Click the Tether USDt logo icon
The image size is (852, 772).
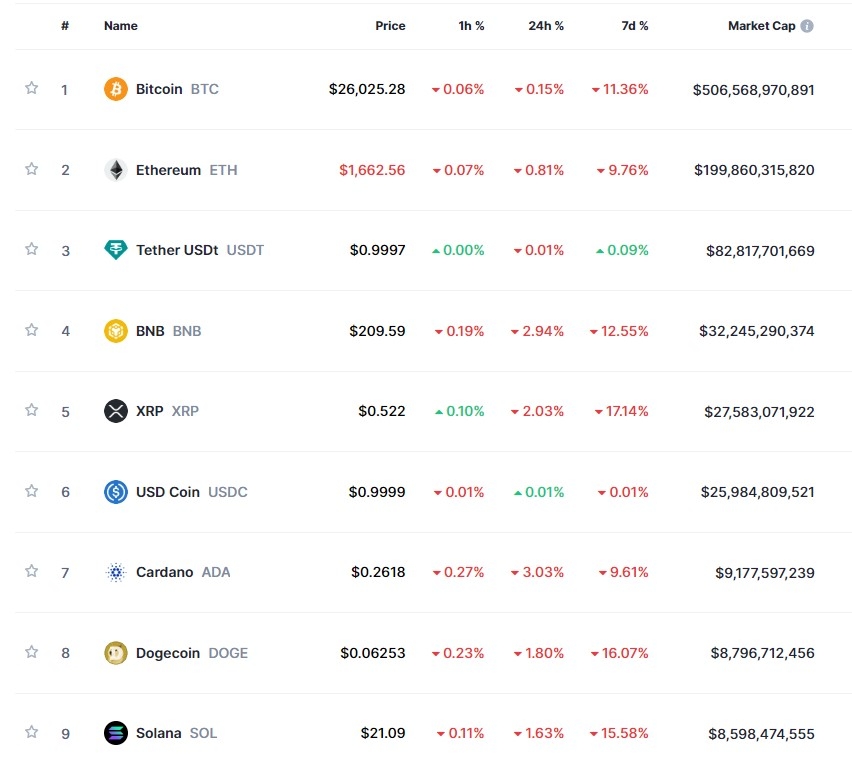point(116,250)
